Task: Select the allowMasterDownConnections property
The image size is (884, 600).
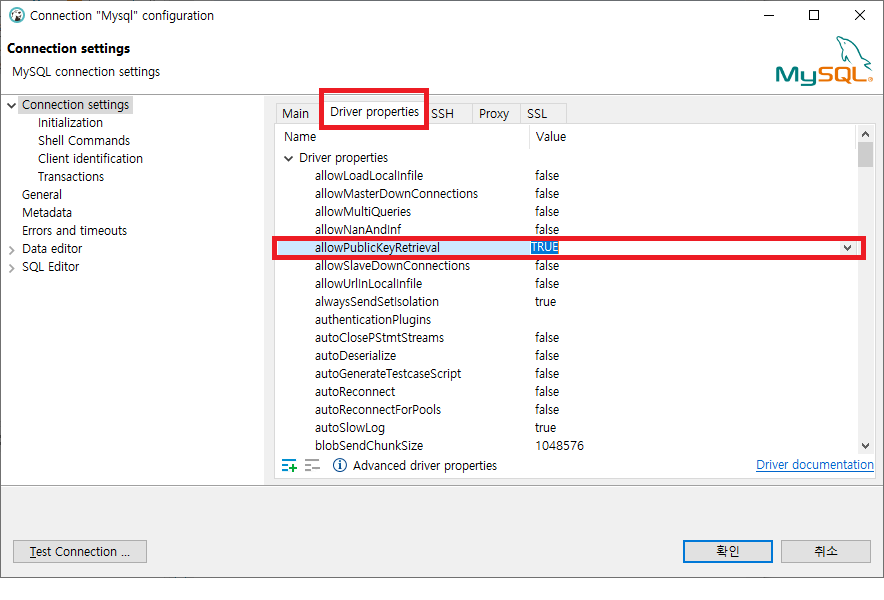Action: pos(396,194)
